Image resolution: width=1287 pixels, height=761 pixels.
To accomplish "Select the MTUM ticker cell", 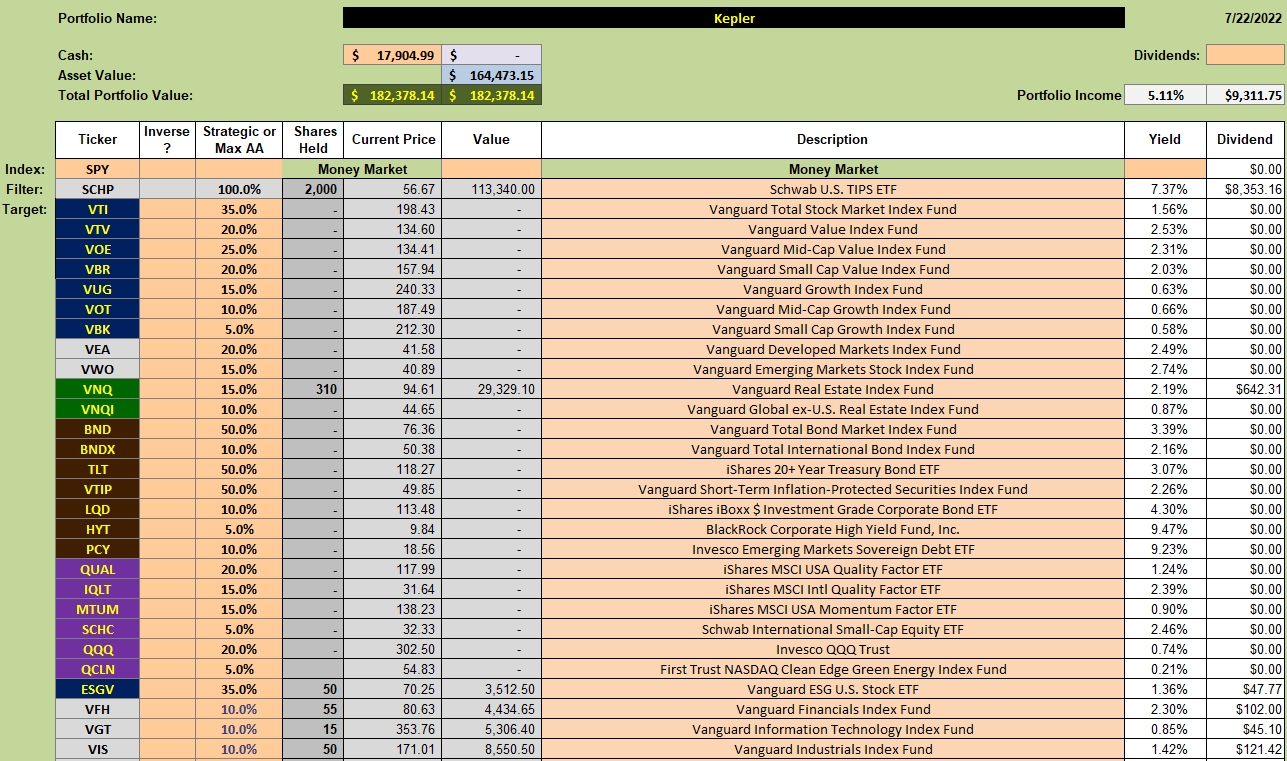I will pyautogui.click(x=97, y=609).
